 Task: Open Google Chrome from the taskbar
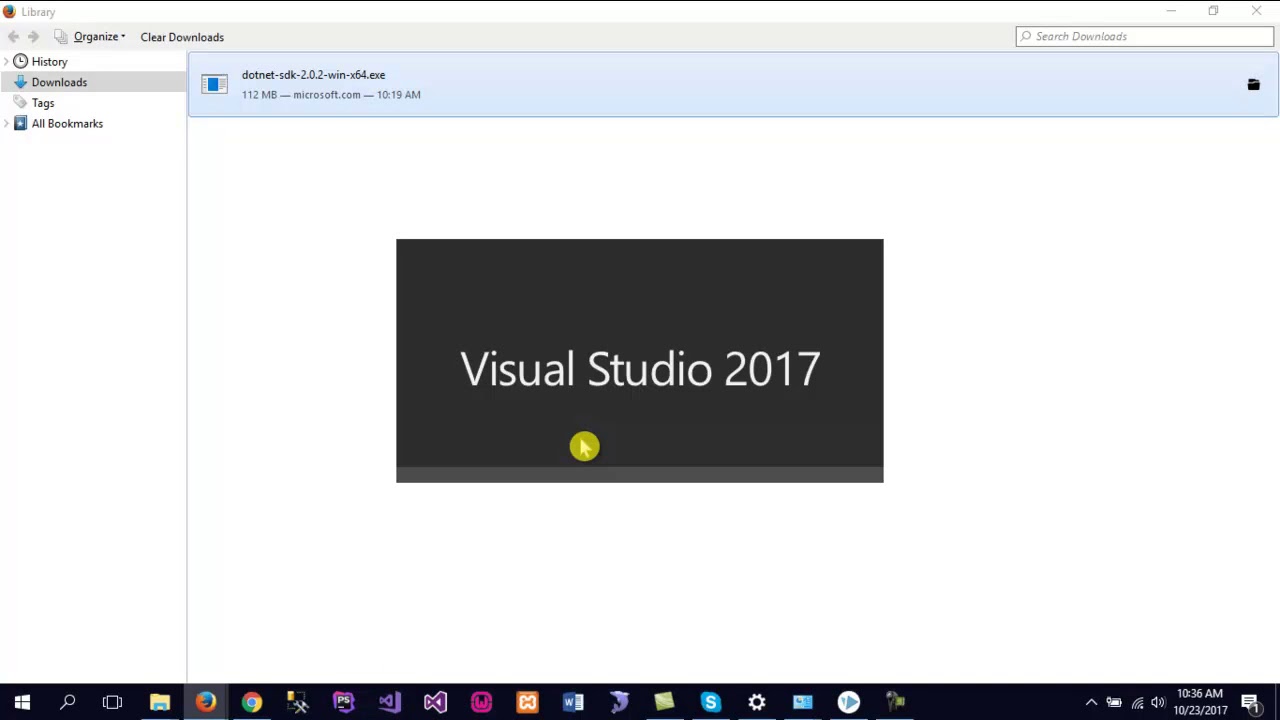[x=252, y=702]
